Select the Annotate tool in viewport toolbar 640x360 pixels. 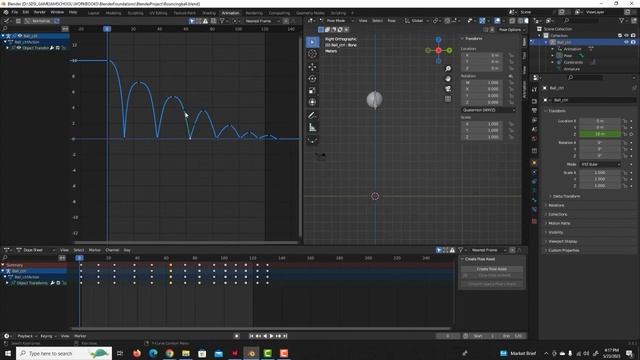tap(312, 116)
